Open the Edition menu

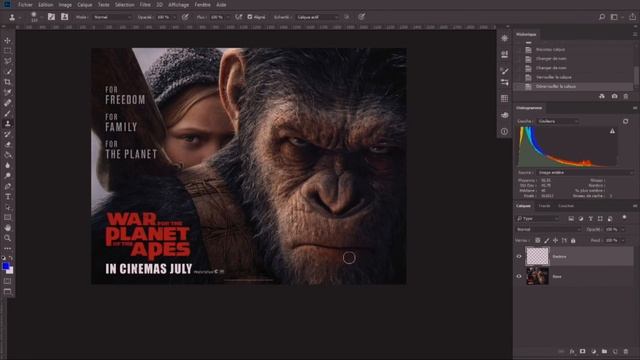[45, 5]
